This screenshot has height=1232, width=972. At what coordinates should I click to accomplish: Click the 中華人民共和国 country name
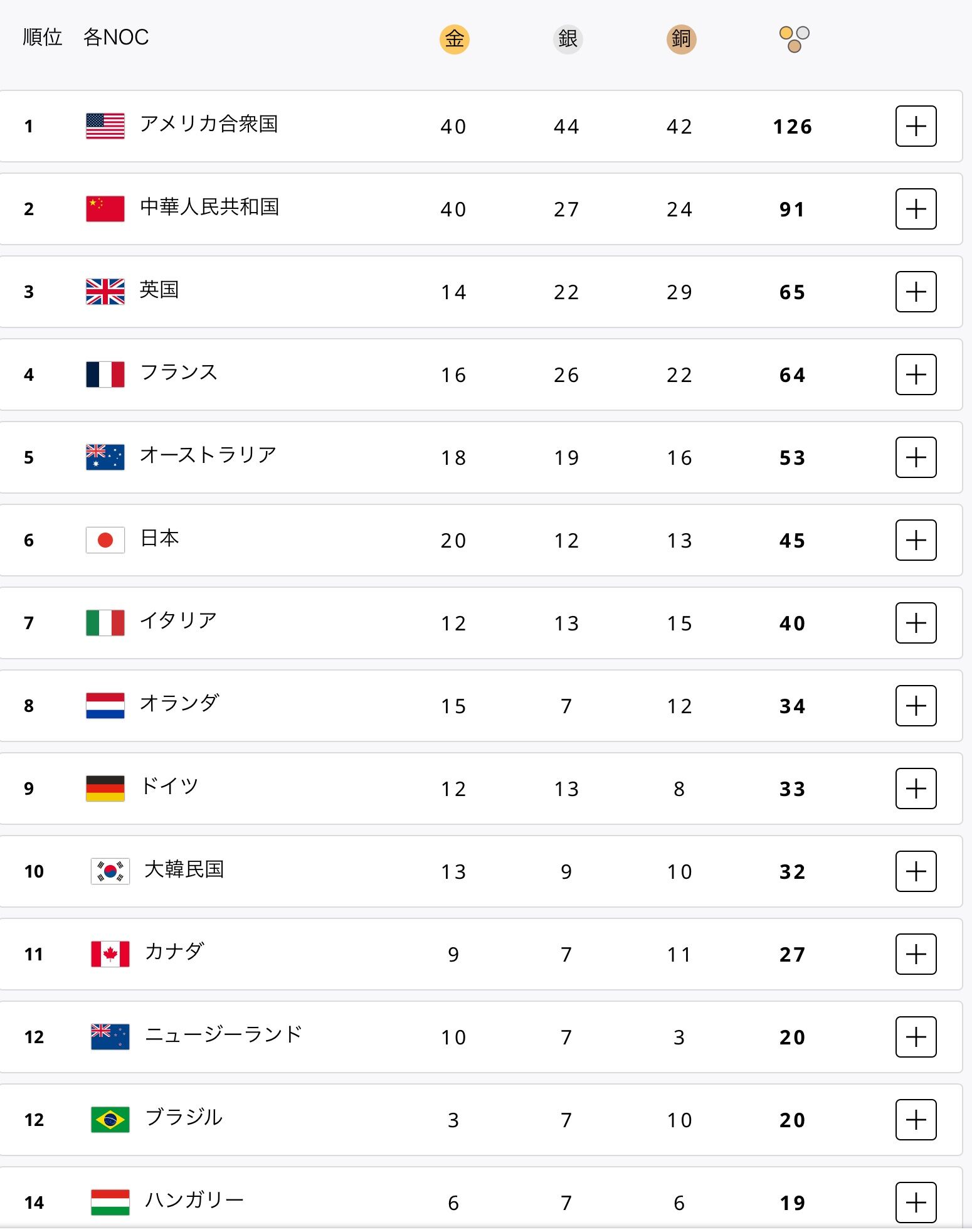pyautogui.click(x=209, y=207)
